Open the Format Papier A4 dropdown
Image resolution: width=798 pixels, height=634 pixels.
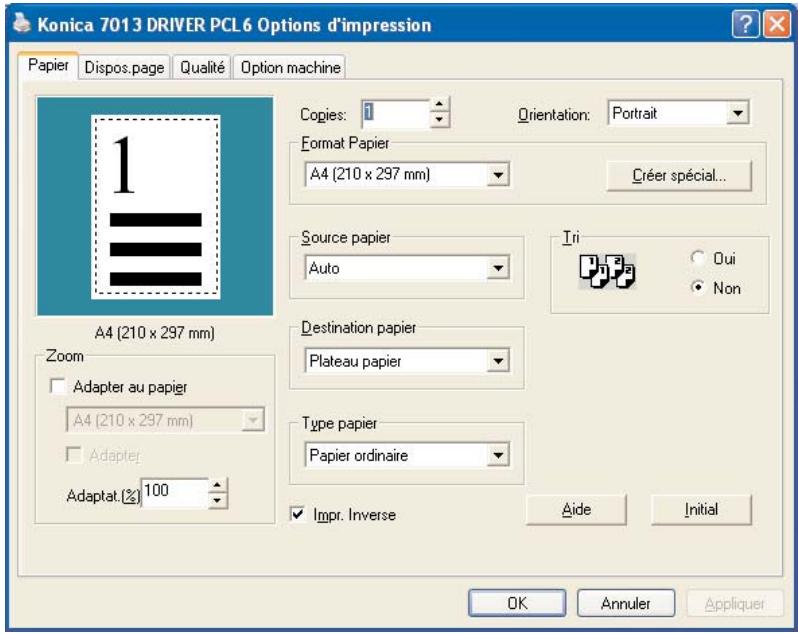pos(407,175)
